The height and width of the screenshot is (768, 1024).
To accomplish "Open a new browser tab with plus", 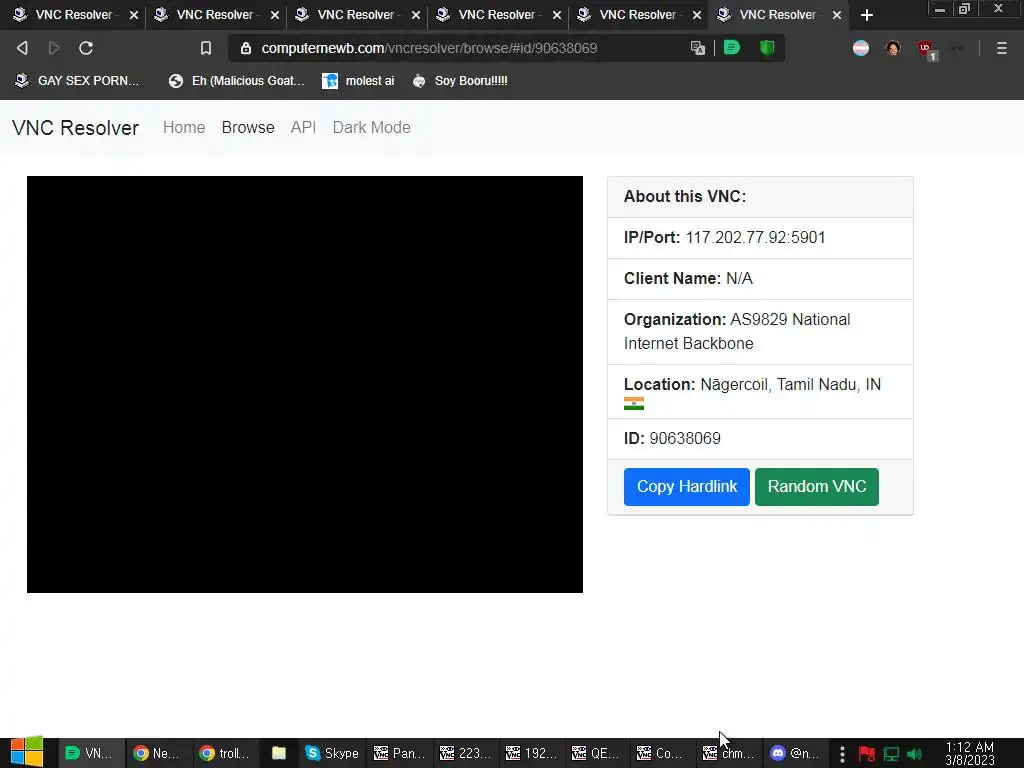I will 867,15.
